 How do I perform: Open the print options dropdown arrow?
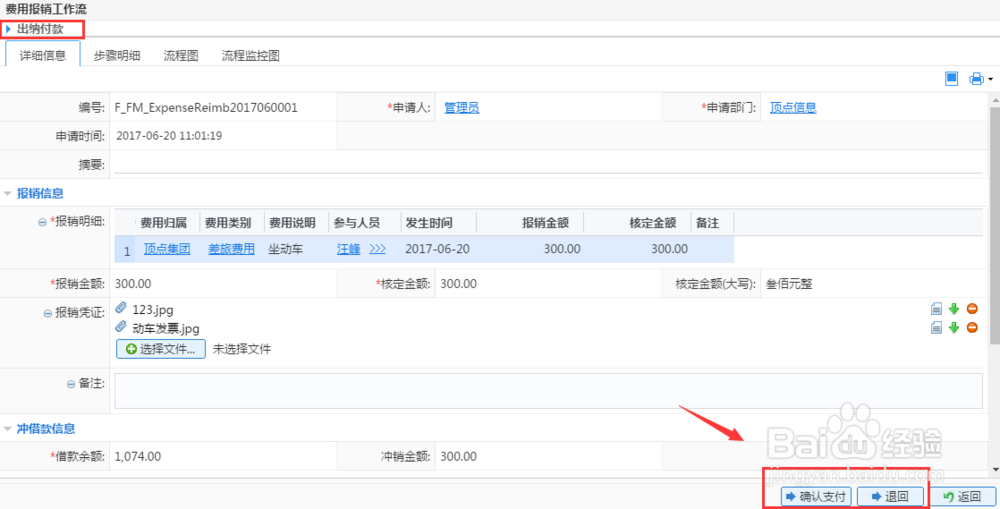click(x=990, y=80)
